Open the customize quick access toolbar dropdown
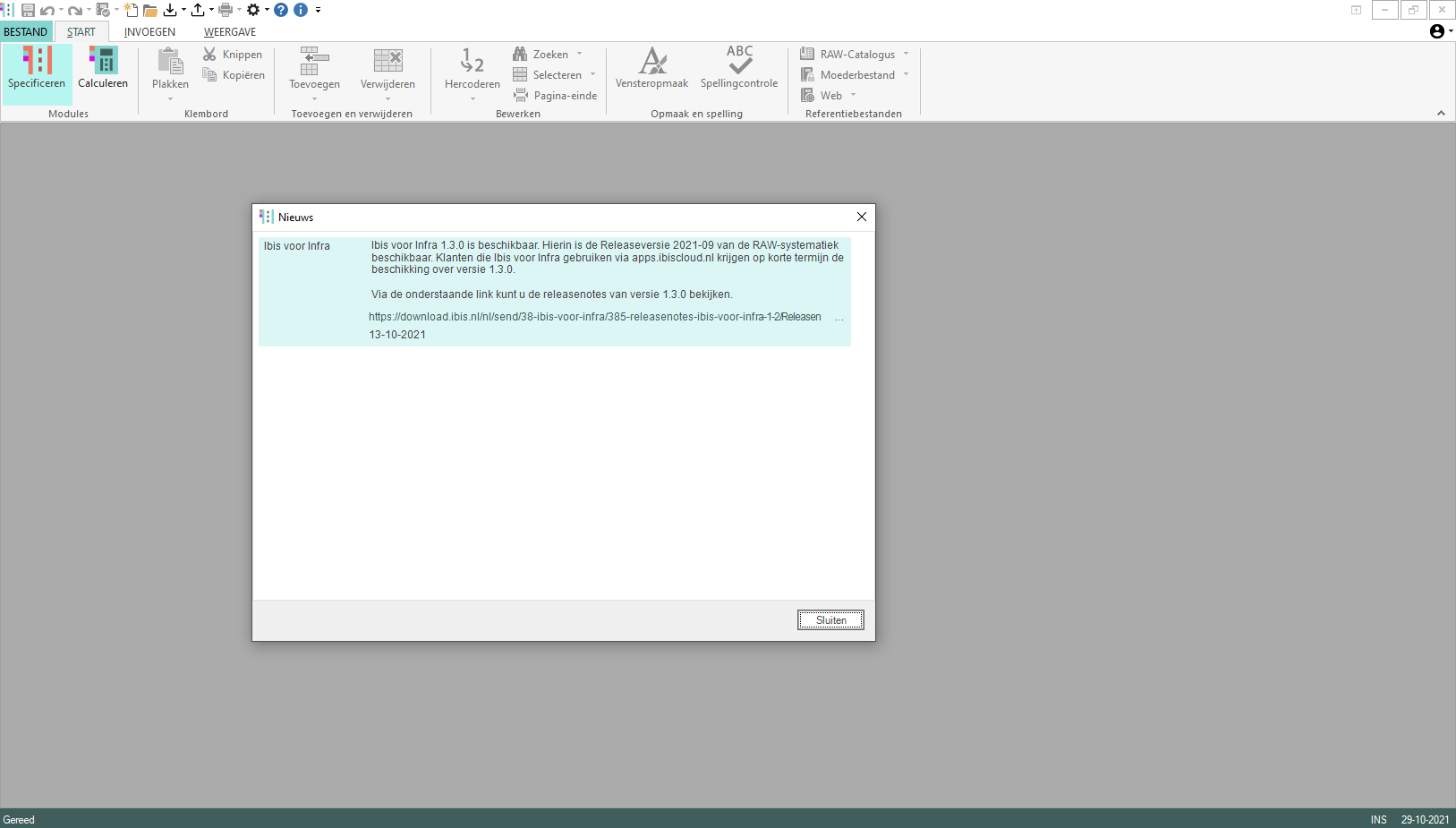 pos(318,10)
